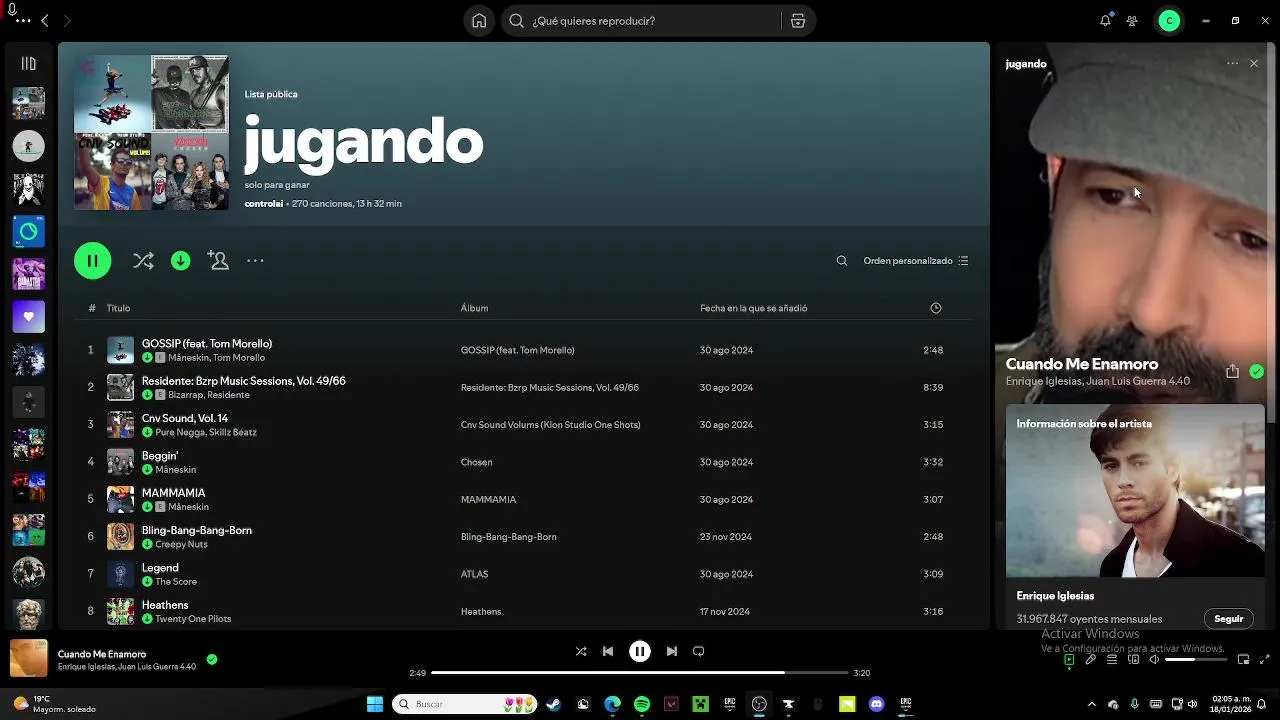
Task: Open Windows Start menu
Action: click(x=375, y=704)
